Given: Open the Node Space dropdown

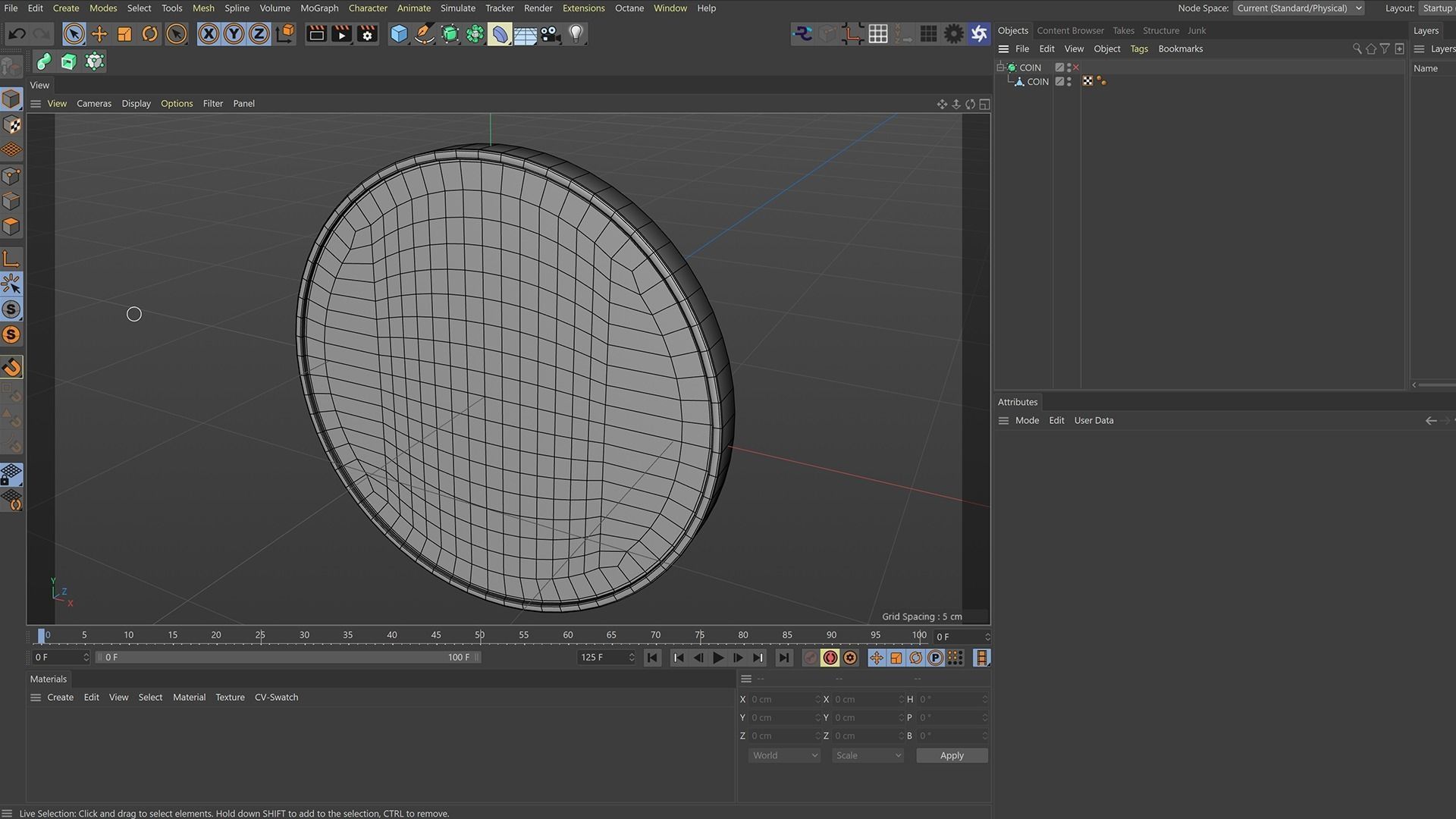Looking at the screenshot, I should click(x=1299, y=8).
